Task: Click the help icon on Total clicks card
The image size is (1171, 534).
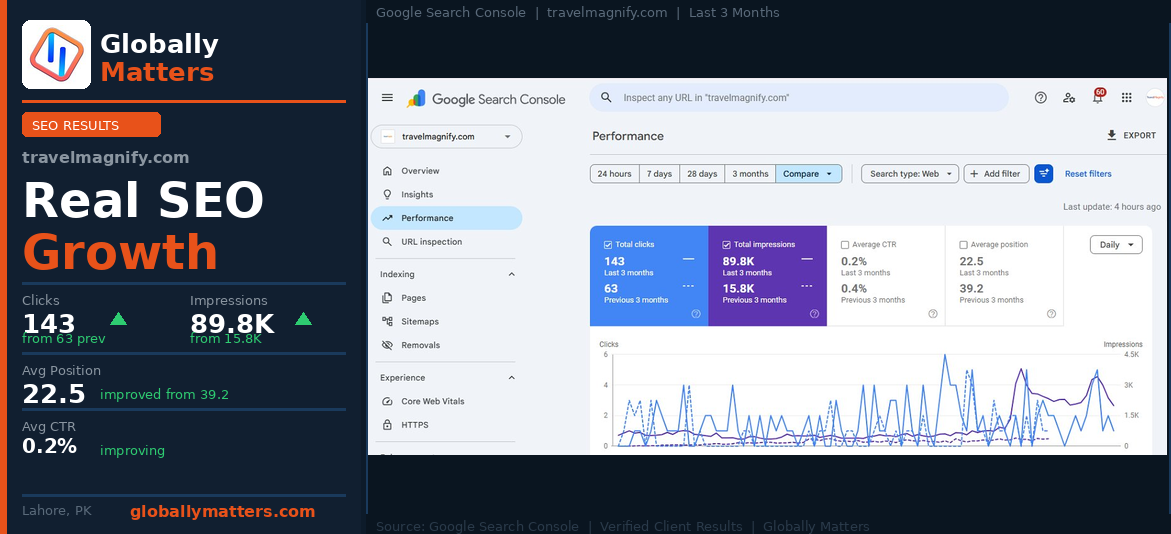Action: 696,314
